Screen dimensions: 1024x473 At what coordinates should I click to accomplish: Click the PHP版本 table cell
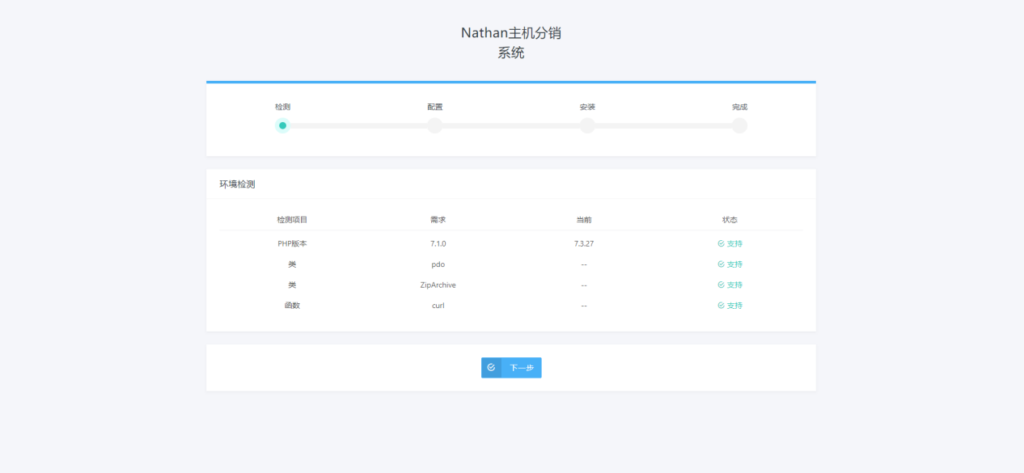coord(292,244)
